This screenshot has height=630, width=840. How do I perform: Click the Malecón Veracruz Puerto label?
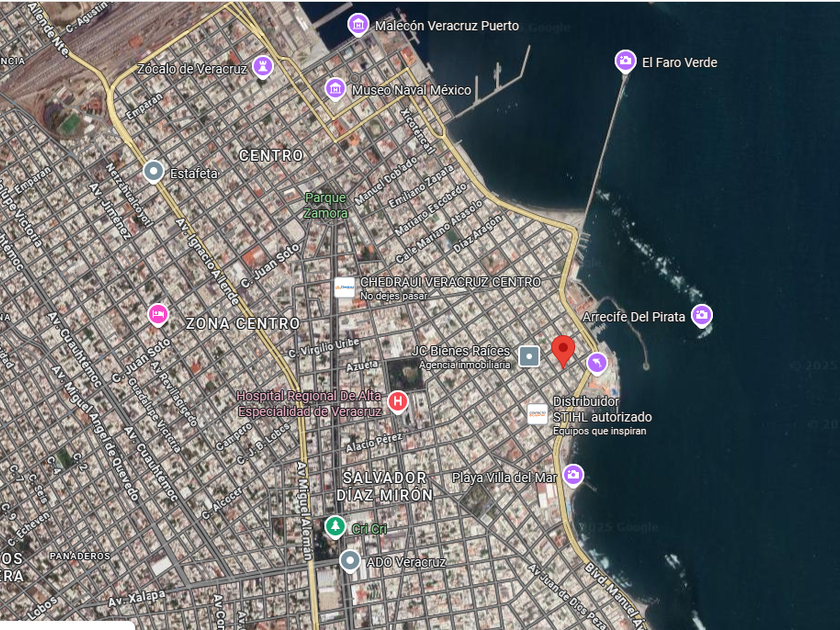447,26
